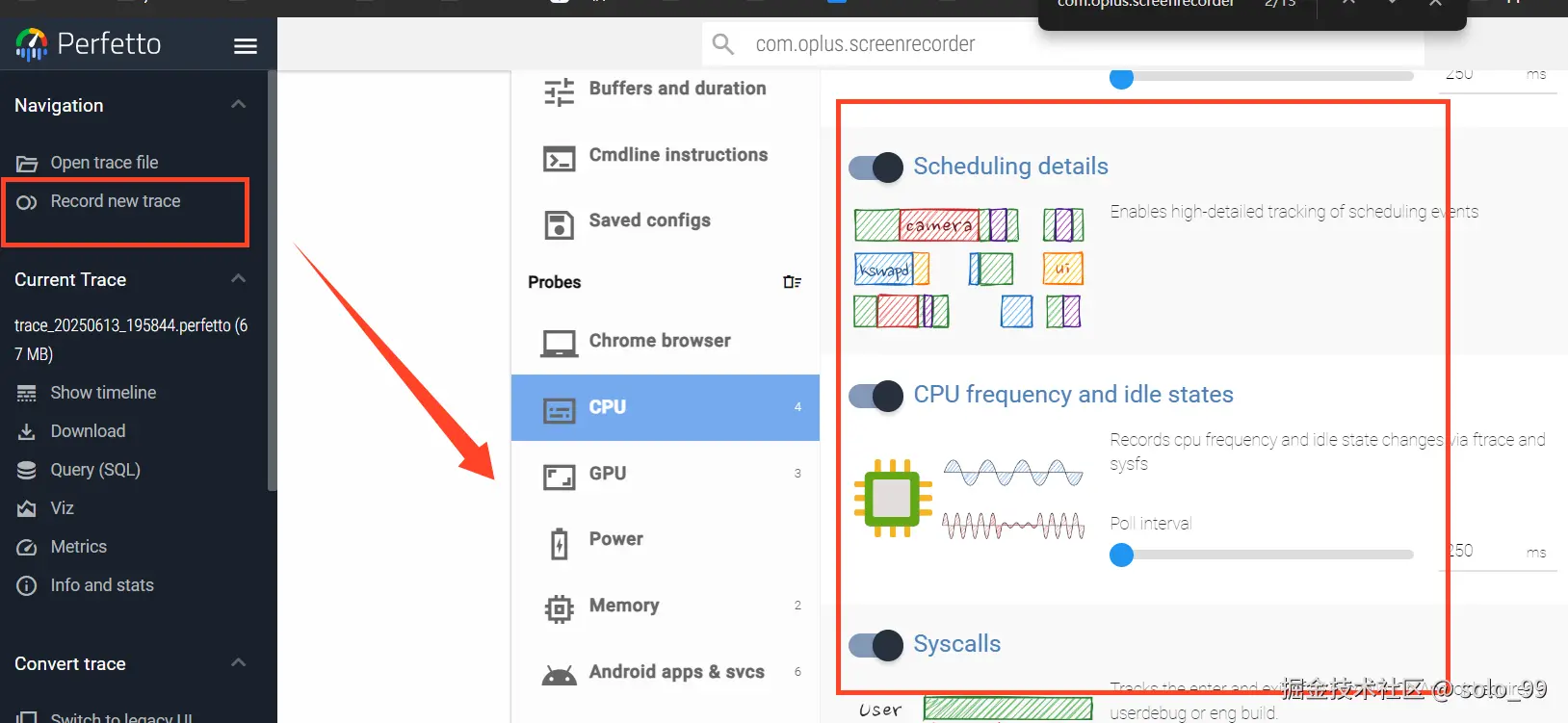Viewport: 1568px width, 723px height.
Task: Open the Saved configs section
Action: pyautogui.click(x=666, y=220)
